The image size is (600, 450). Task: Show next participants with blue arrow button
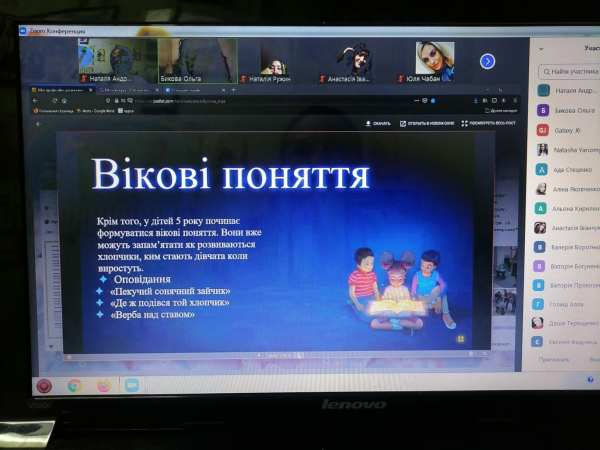pyautogui.click(x=487, y=61)
